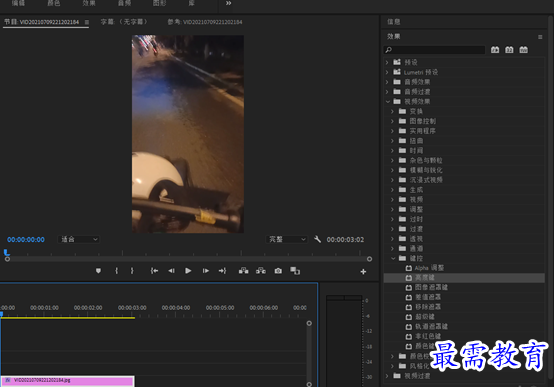
Task: Go to the In point
Action: point(154,271)
